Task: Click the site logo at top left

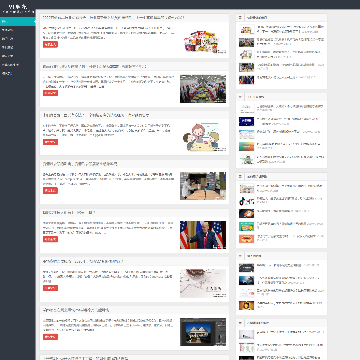Action: 18,8
